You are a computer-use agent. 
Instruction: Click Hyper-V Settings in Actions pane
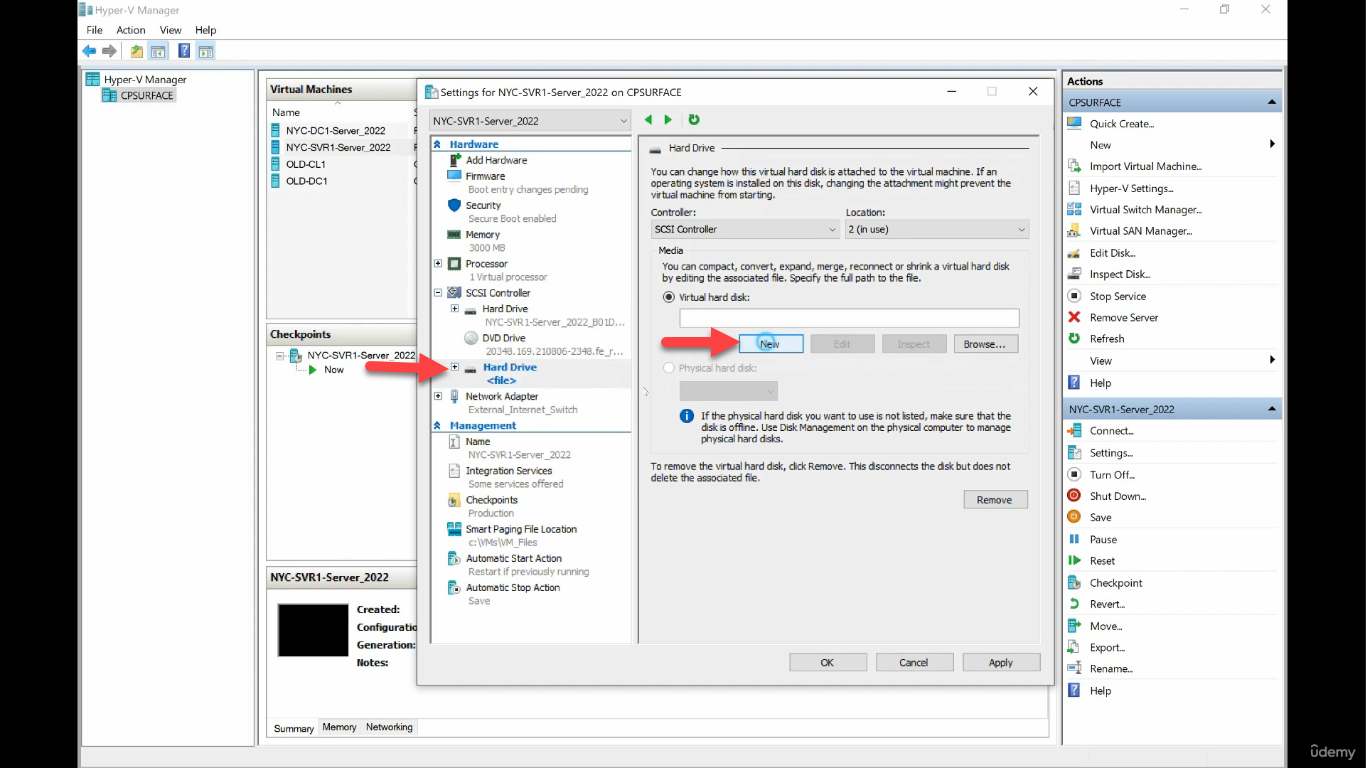click(1131, 188)
